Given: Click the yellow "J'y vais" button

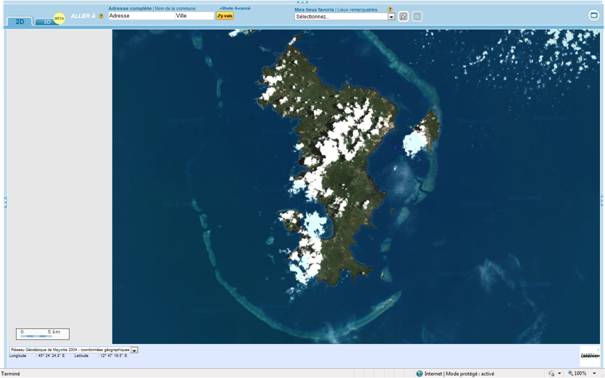Looking at the screenshot, I should (x=225, y=16).
